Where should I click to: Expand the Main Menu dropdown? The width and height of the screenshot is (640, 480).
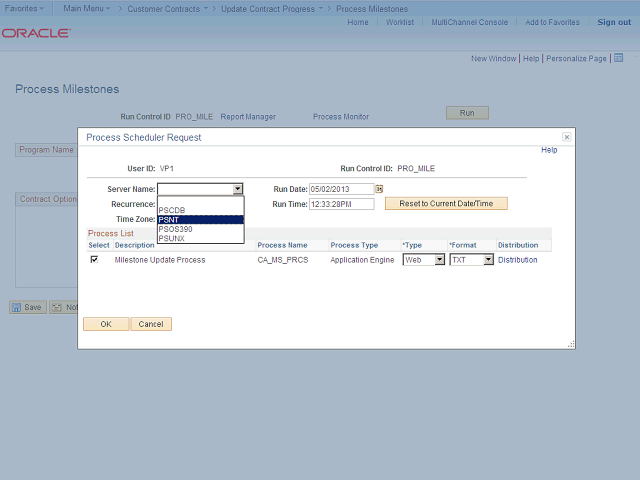(x=87, y=8)
